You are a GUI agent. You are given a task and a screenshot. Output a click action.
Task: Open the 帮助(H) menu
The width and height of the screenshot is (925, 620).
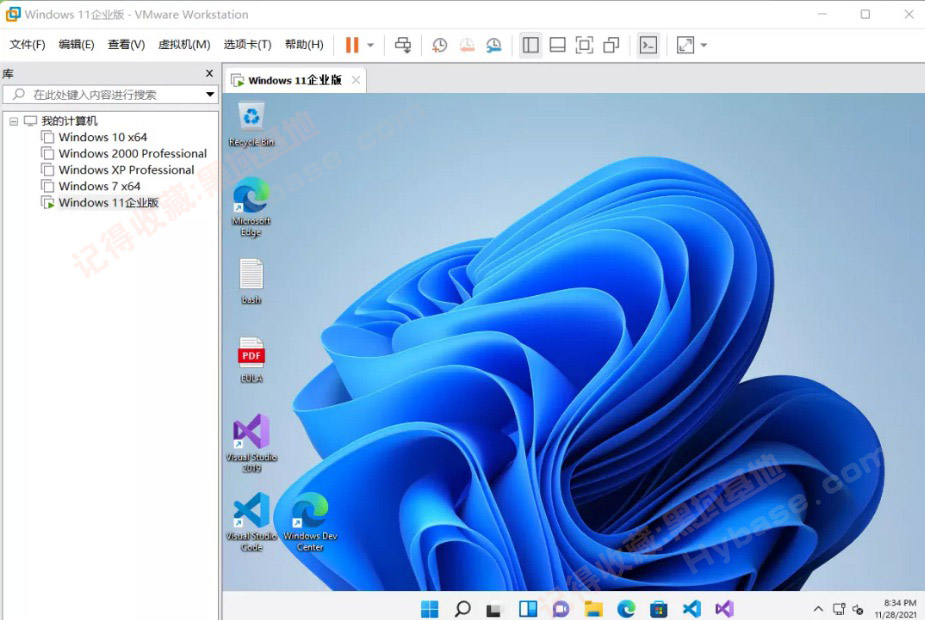click(304, 45)
